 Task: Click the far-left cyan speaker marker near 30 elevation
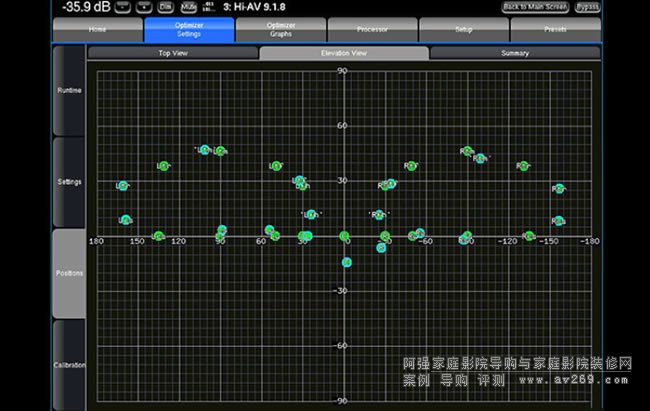pos(123,186)
